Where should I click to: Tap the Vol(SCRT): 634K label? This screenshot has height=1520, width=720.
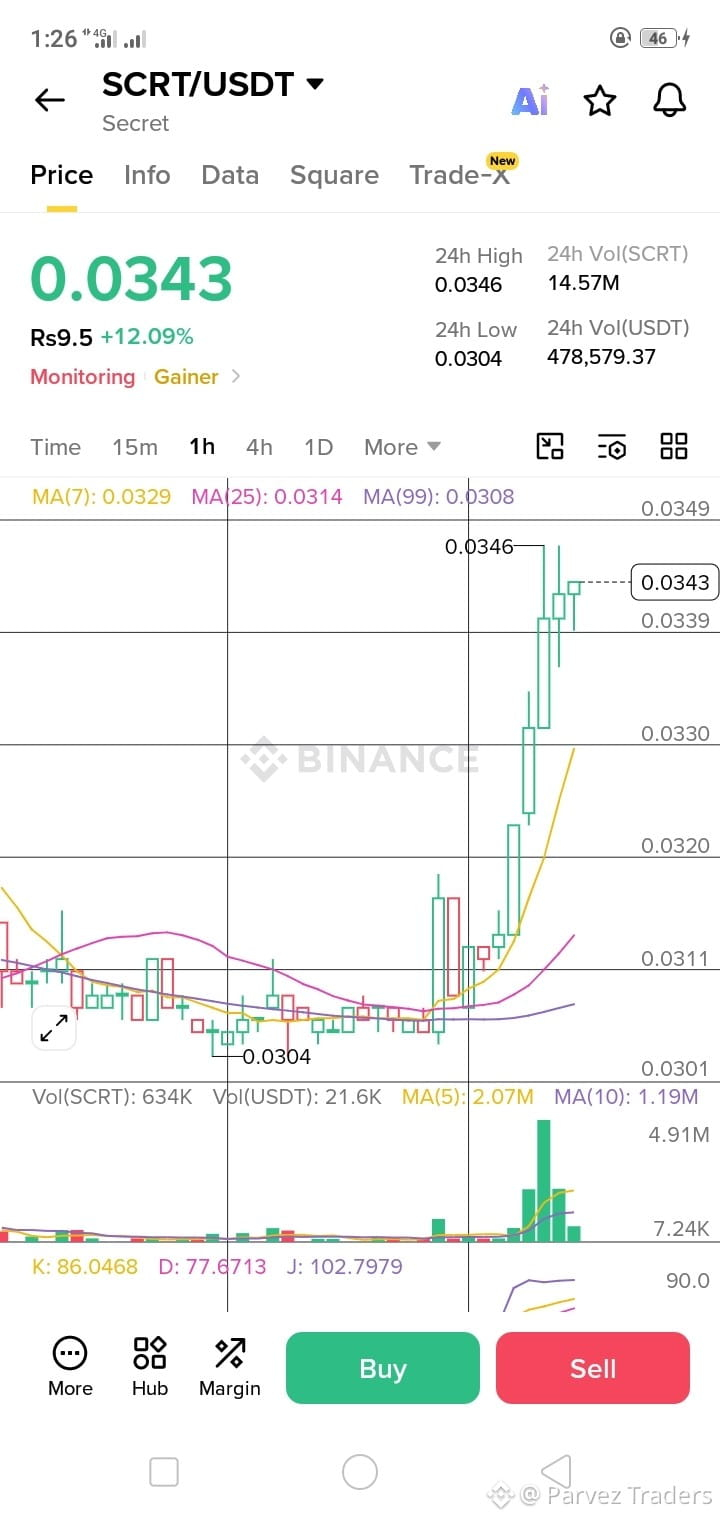click(112, 1097)
